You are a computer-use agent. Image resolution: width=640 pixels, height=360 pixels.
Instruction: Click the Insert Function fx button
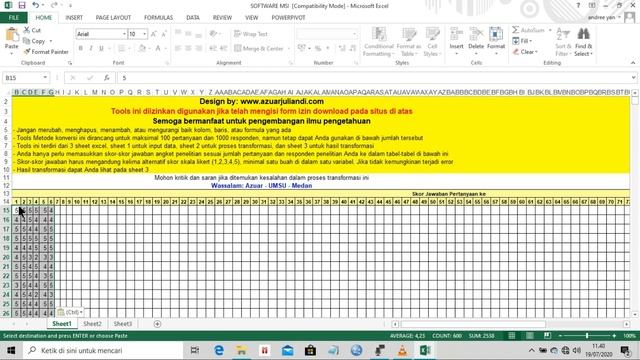pos(107,78)
